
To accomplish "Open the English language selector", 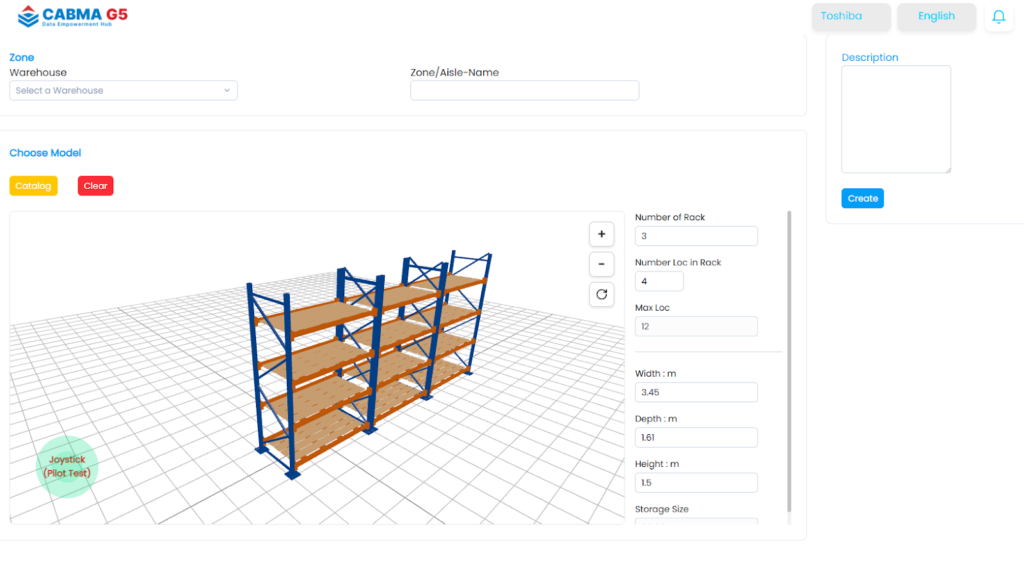I will [x=936, y=17].
